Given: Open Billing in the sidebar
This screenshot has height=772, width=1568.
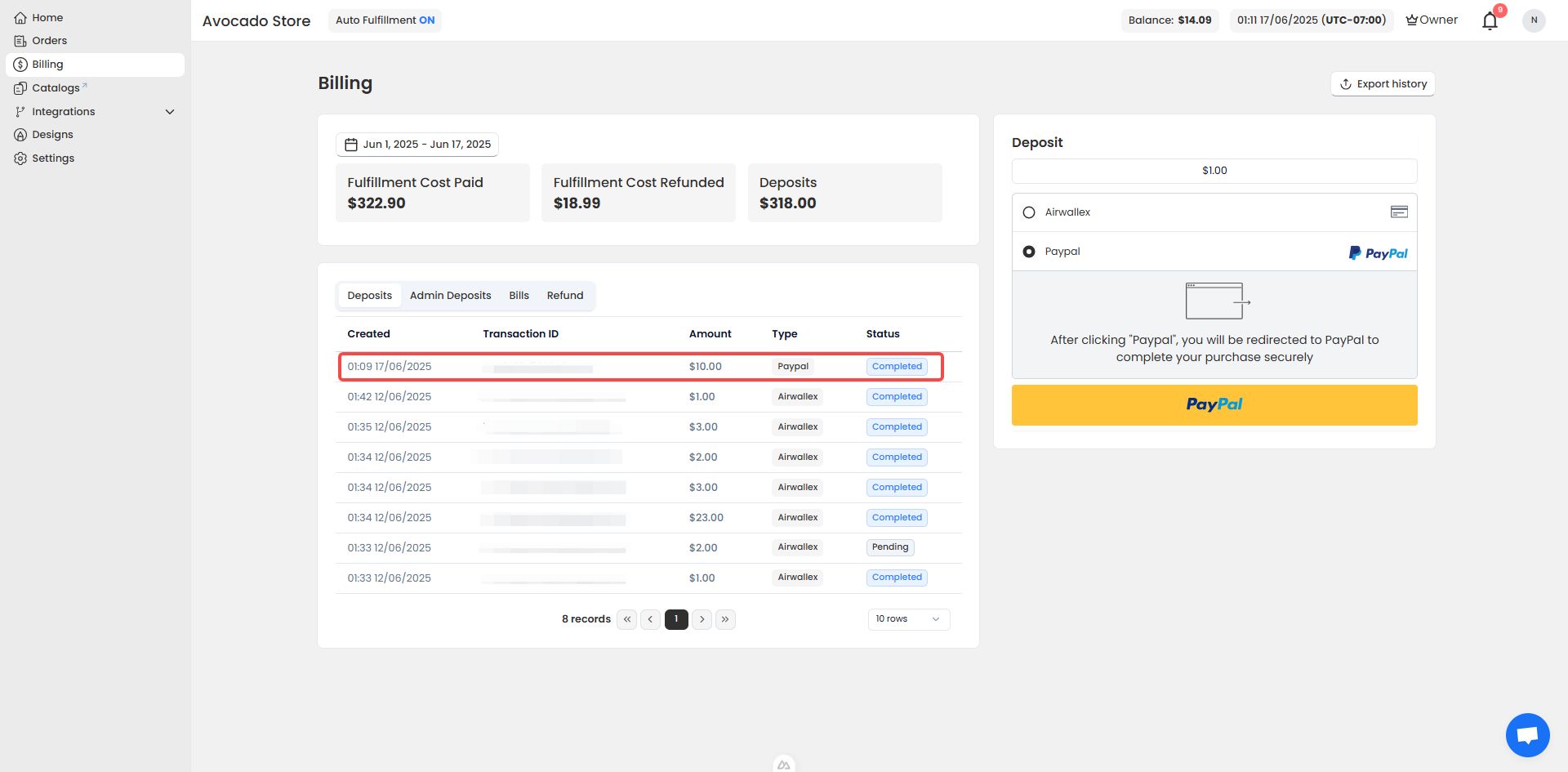Looking at the screenshot, I should [95, 65].
